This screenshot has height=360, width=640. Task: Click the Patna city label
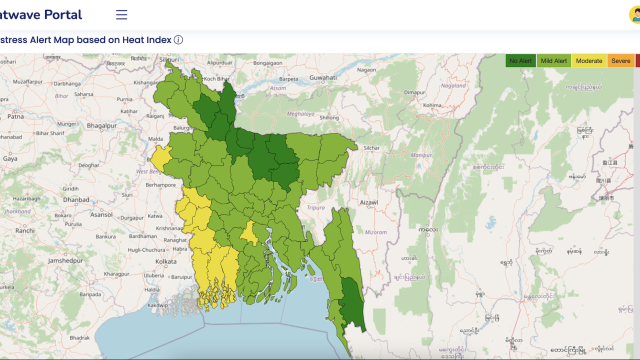click(16, 116)
